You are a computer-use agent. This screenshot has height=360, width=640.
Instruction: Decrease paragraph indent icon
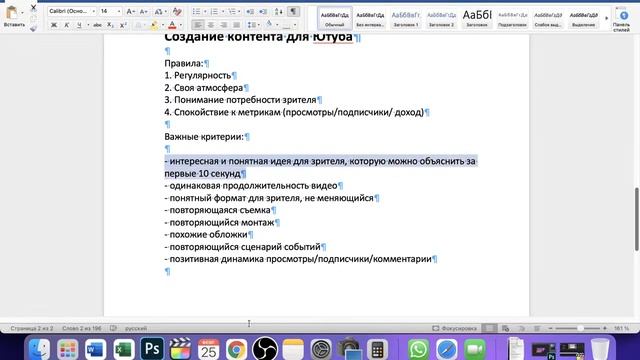pos(250,11)
